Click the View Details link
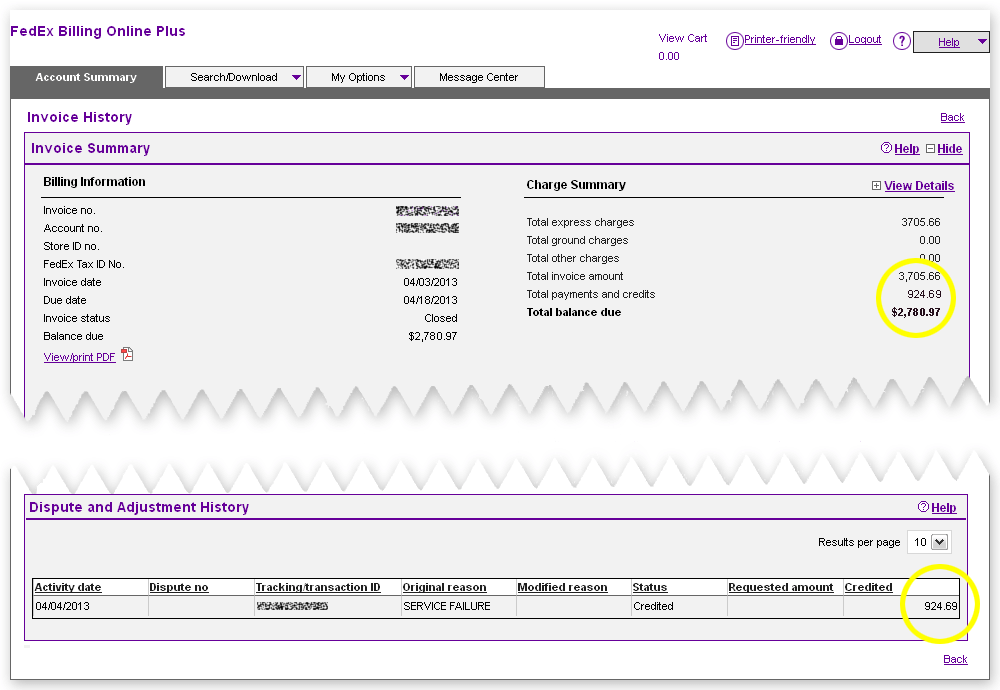 919,186
